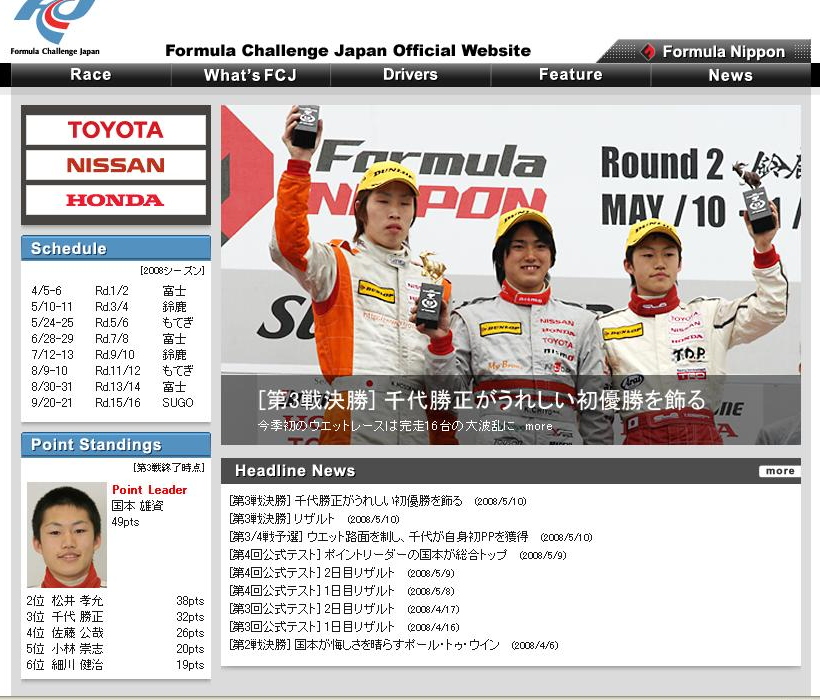Select schedule row 5/24-25 Rd.5/6
This screenshot has width=820, height=700.
pos(112,323)
